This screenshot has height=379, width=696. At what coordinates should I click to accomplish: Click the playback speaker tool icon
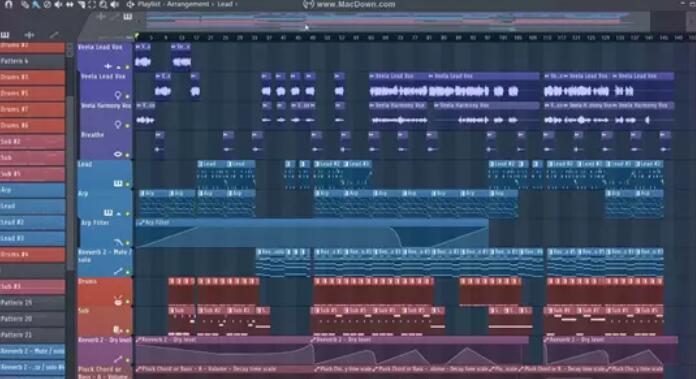[115, 4]
